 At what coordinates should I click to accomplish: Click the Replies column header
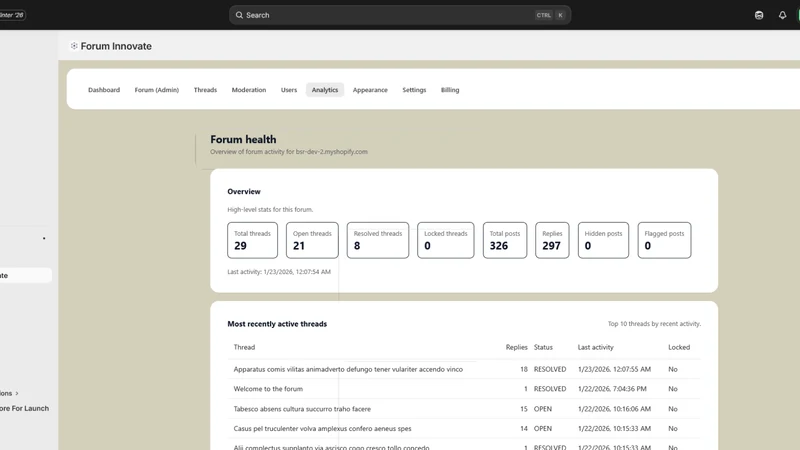(x=516, y=347)
